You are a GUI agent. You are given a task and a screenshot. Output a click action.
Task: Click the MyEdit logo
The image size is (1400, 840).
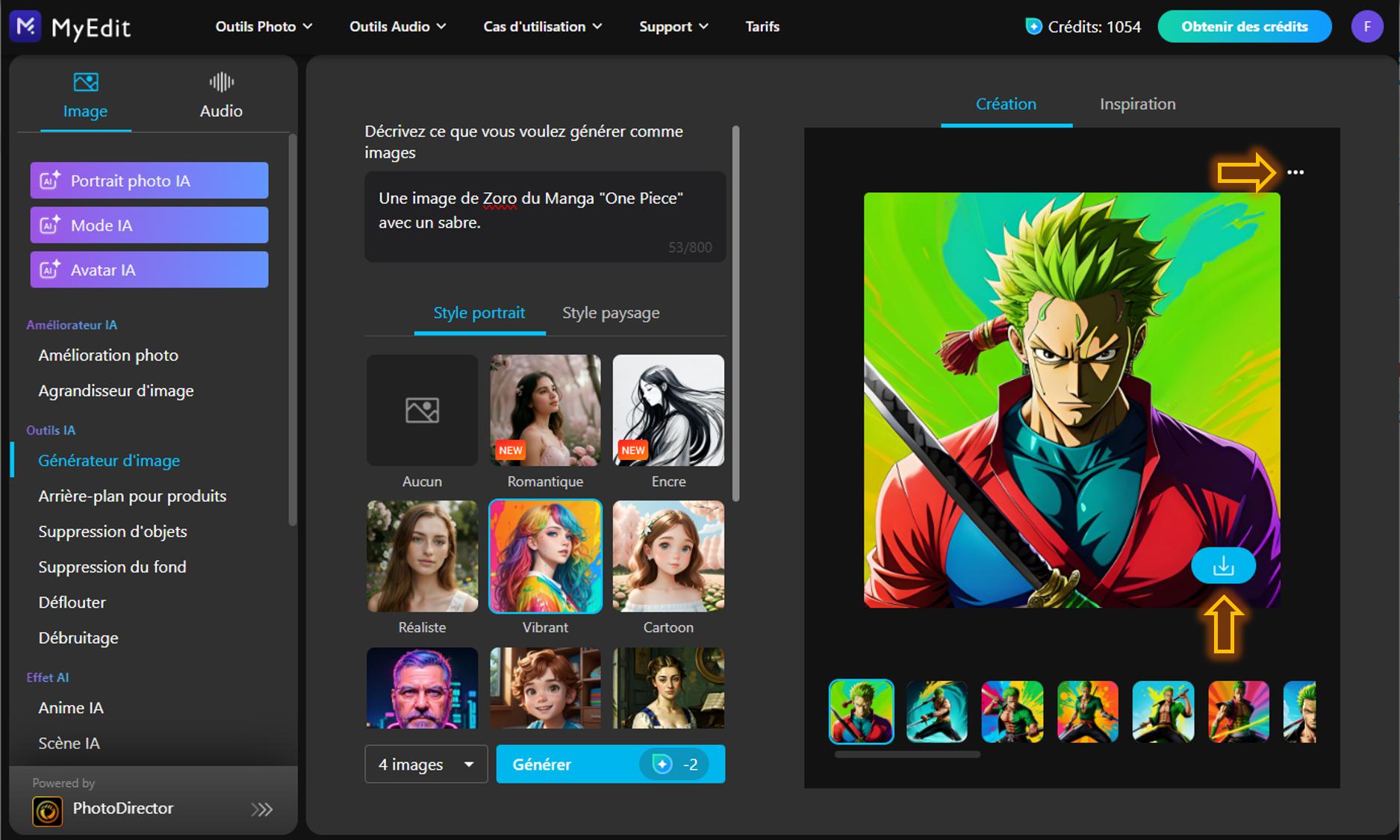point(70,26)
